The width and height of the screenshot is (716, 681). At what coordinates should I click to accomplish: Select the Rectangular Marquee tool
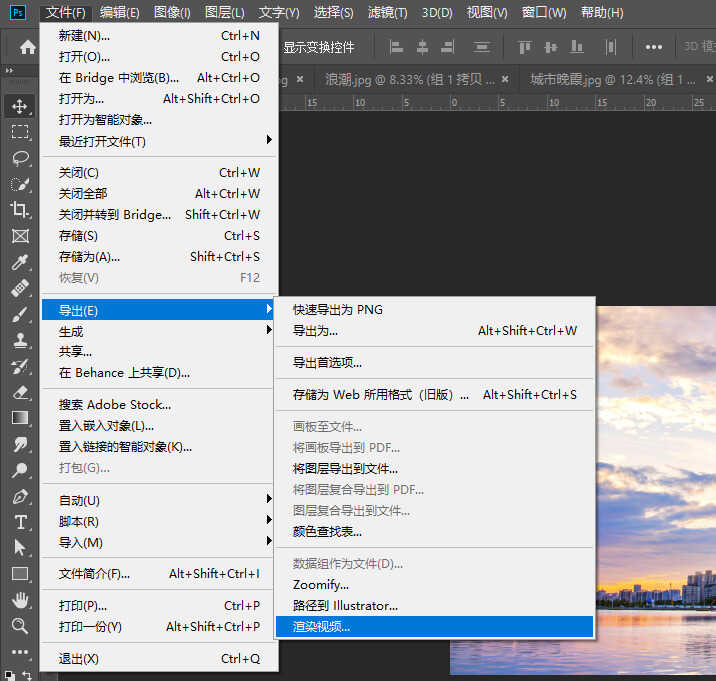[19, 132]
